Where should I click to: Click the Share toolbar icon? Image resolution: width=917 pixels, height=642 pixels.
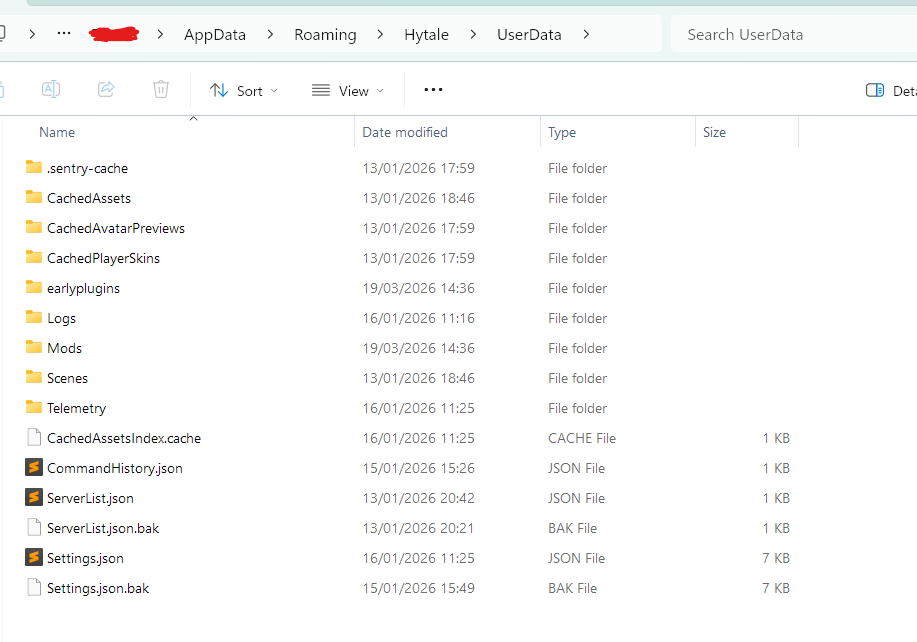click(106, 89)
